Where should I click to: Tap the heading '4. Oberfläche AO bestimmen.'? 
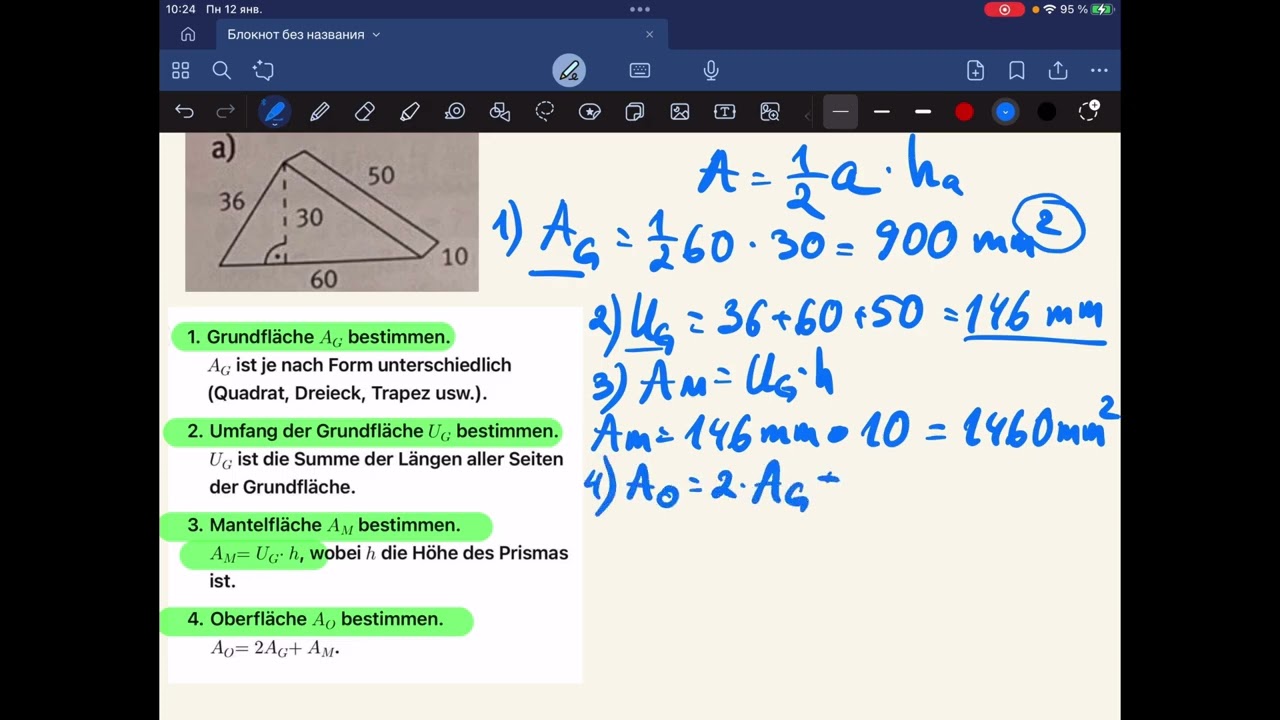tap(315, 620)
